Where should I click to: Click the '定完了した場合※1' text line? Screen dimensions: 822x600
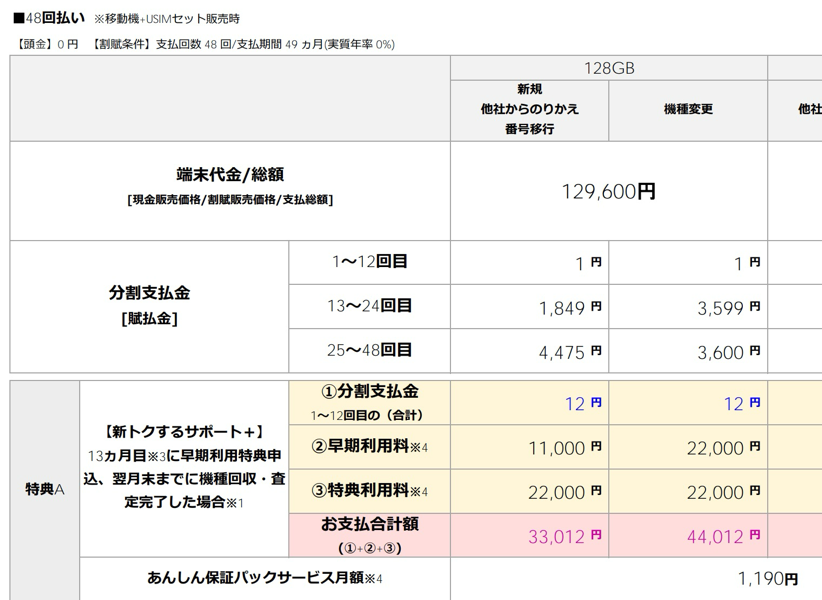coord(183,502)
